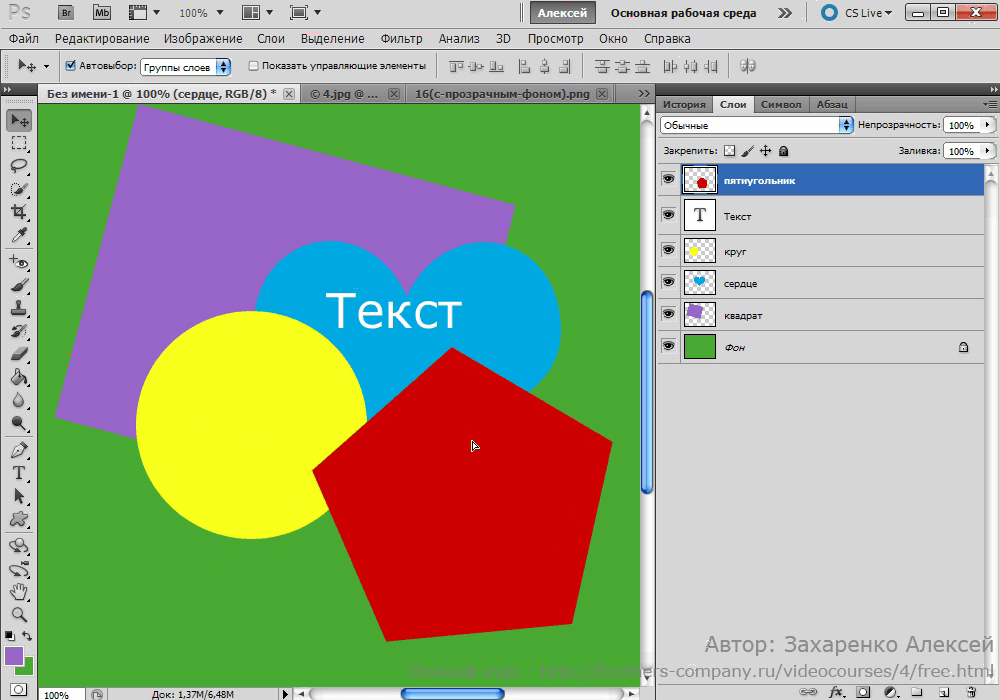The width and height of the screenshot is (1000, 700).
Task: Select the Dodge tool
Action: (19, 423)
